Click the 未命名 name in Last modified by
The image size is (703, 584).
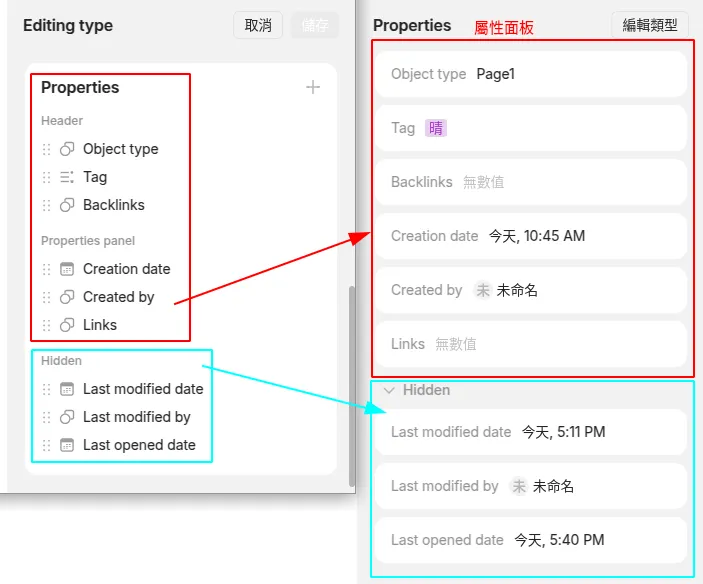coord(553,486)
